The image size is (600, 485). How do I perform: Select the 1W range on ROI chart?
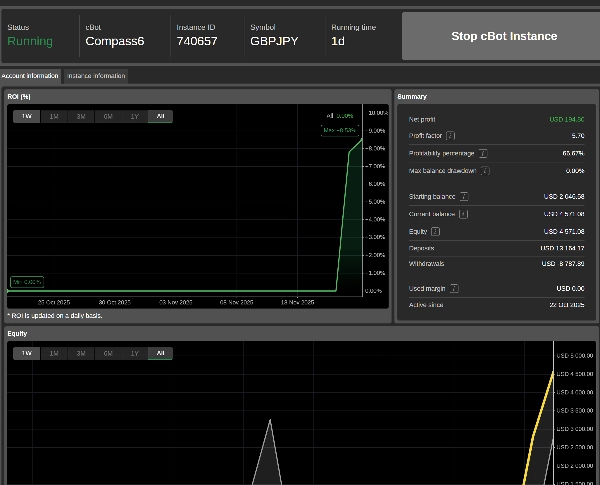coord(27,116)
